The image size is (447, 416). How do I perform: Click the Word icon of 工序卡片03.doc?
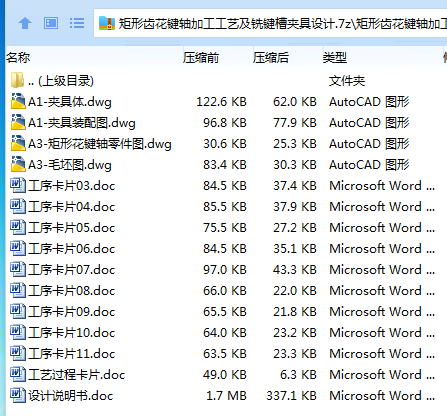(x=18, y=185)
